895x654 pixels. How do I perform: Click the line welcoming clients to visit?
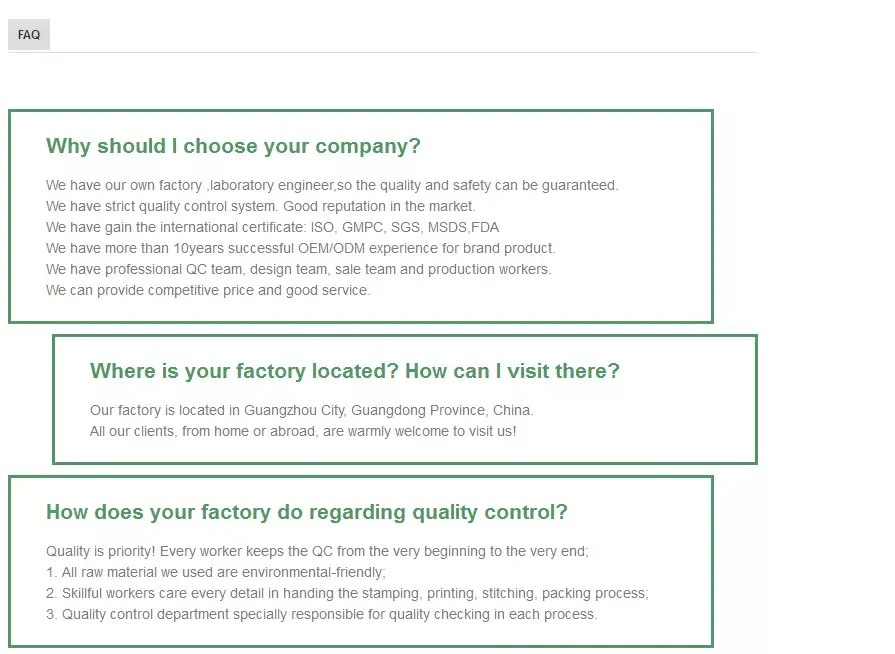(303, 431)
